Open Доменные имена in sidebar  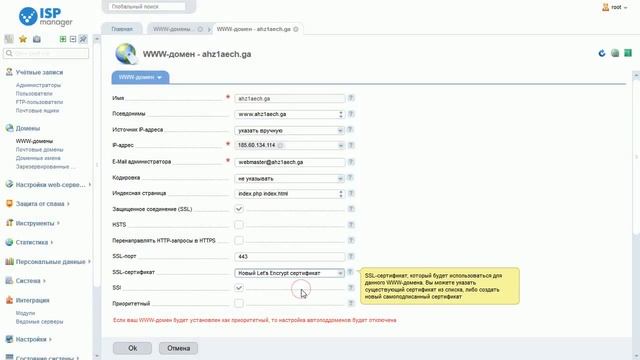pyautogui.click(x=38, y=158)
